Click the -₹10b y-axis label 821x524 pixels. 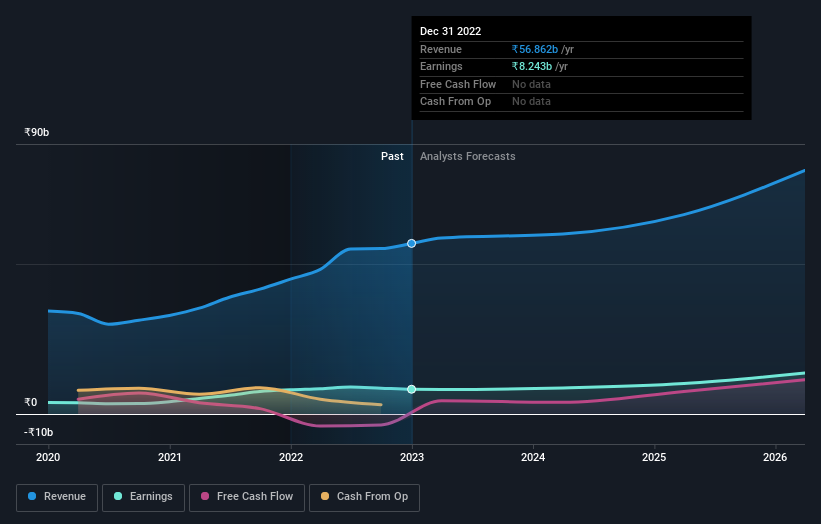click(39, 432)
